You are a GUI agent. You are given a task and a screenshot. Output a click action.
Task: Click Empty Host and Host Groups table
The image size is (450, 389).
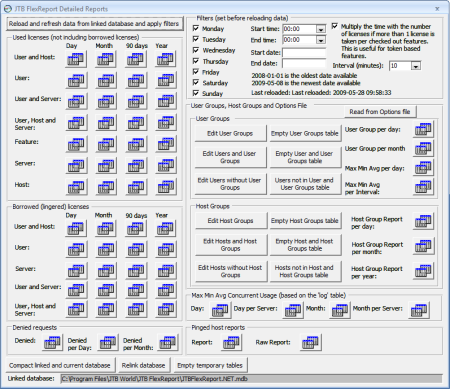click(x=305, y=245)
